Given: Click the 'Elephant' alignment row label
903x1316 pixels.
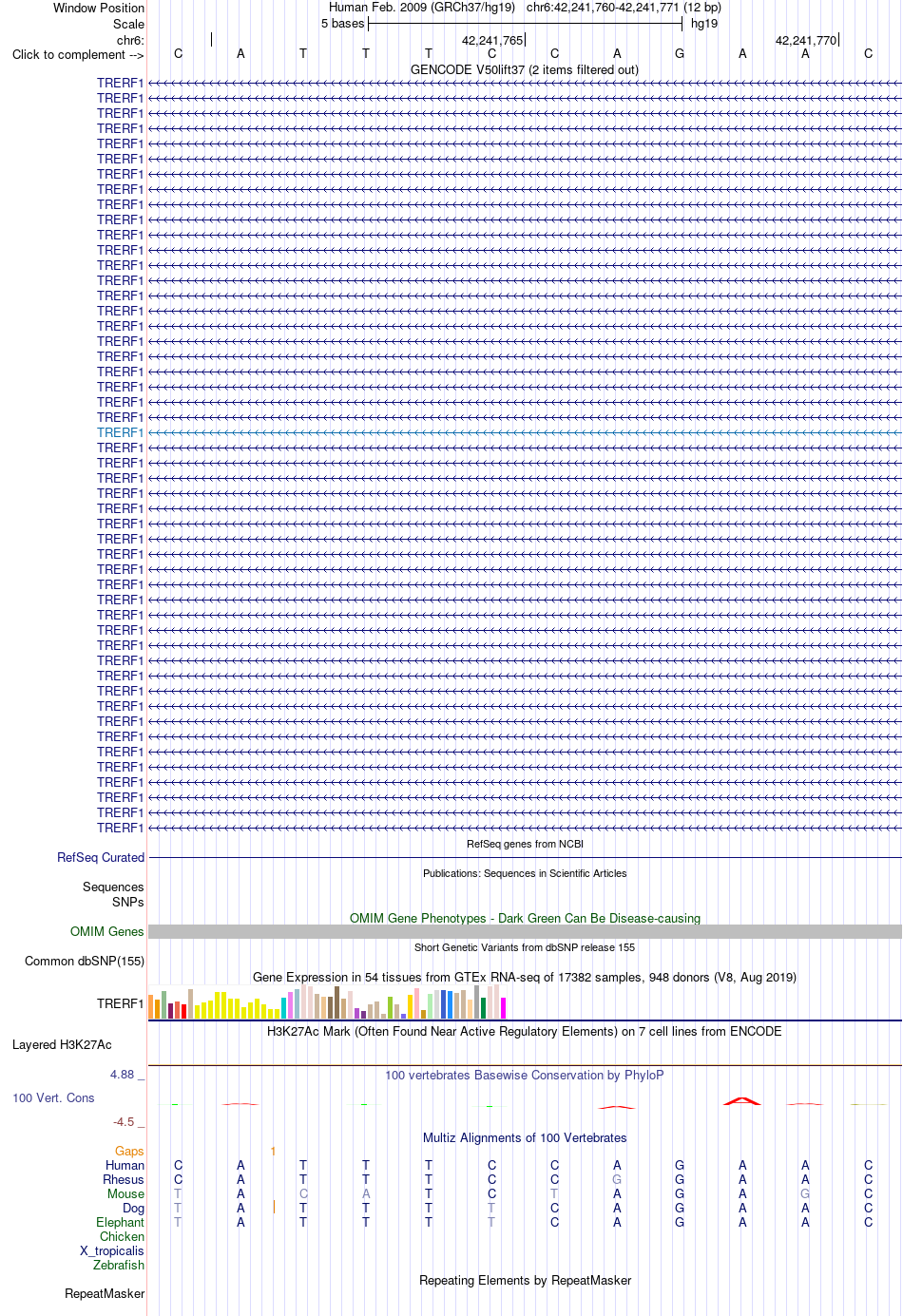Looking at the screenshot, I should (120, 1222).
